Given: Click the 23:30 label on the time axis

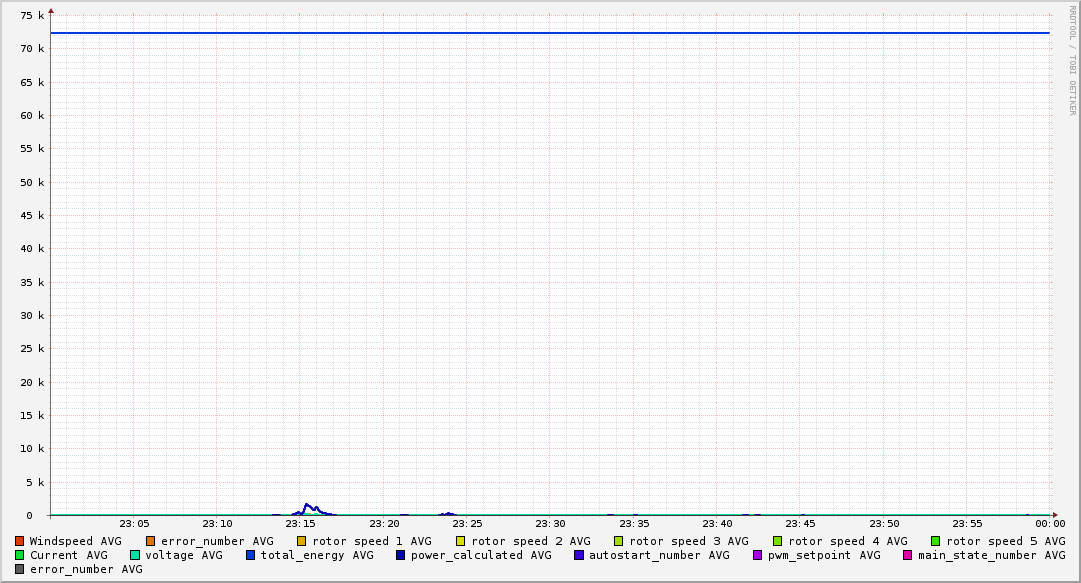Looking at the screenshot, I should [x=550, y=523].
